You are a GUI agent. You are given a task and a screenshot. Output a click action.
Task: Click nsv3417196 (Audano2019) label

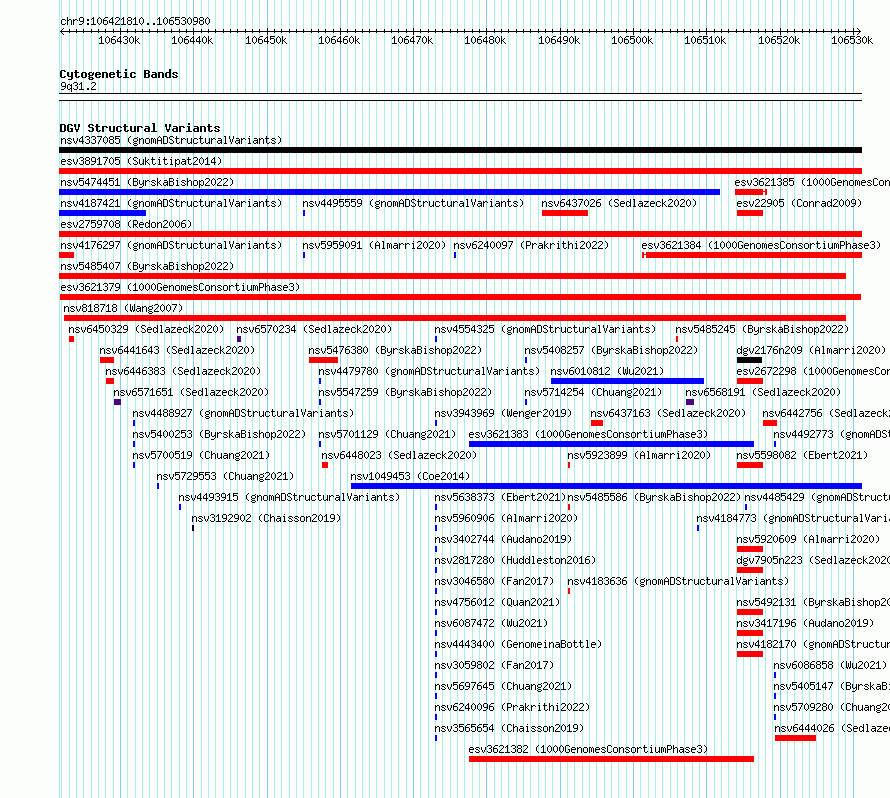pyautogui.click(x=805, y=623)
